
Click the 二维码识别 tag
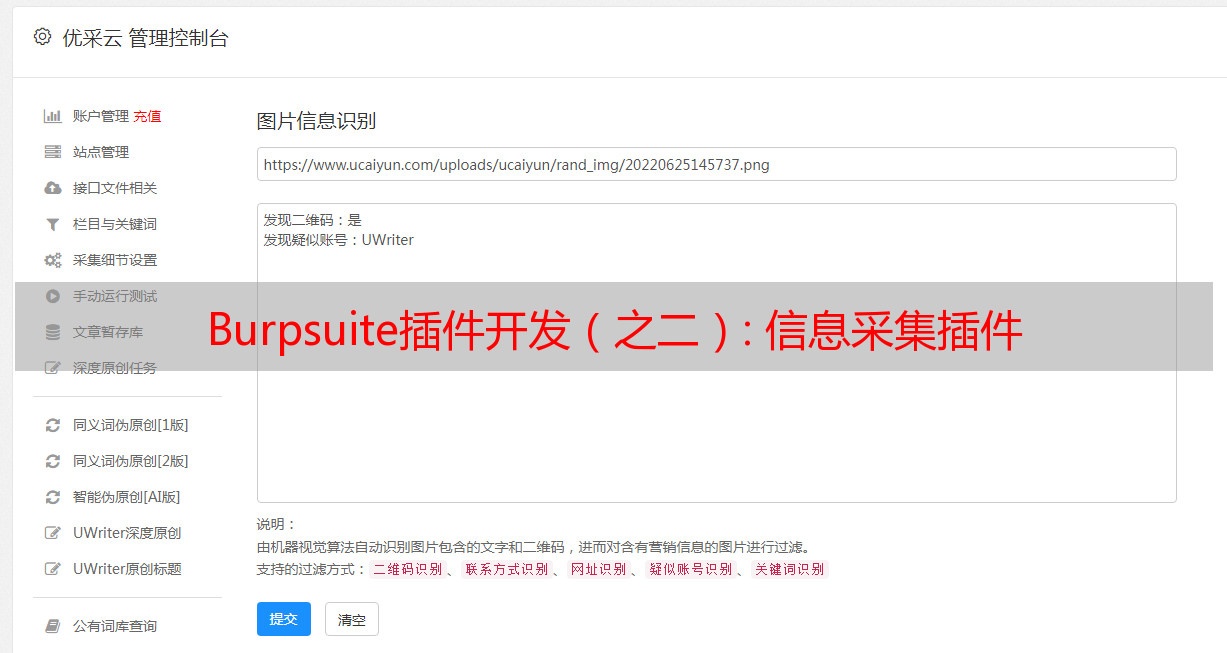(408, 569)
